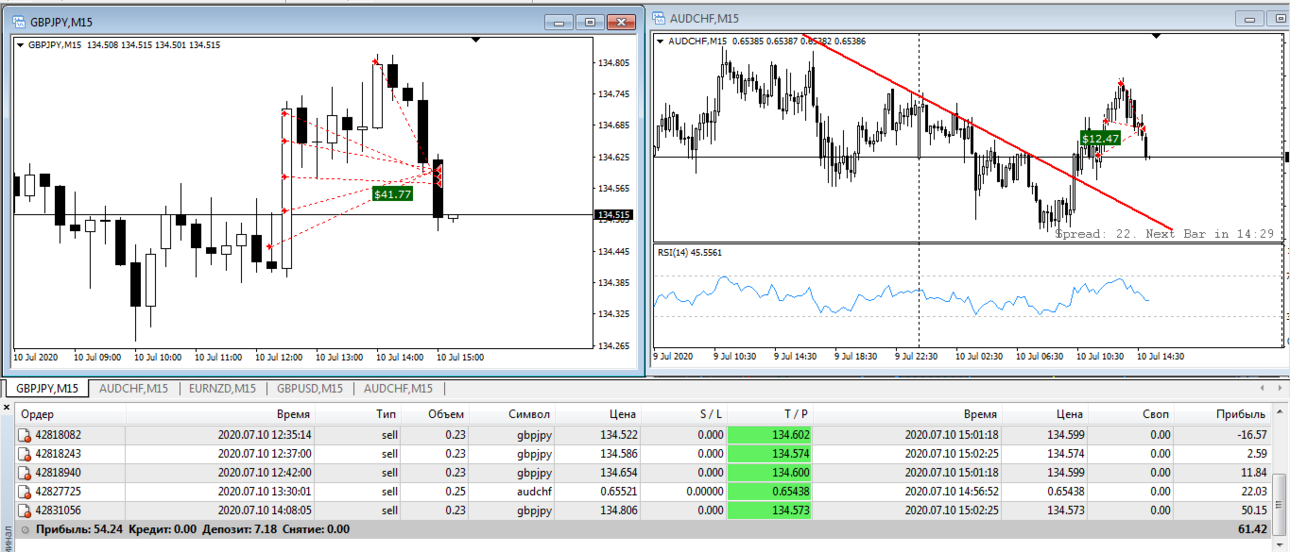This screenshot has width=1290, height=552.
Task: Click the profit value 50.15
Action: tap(1253, 510)
